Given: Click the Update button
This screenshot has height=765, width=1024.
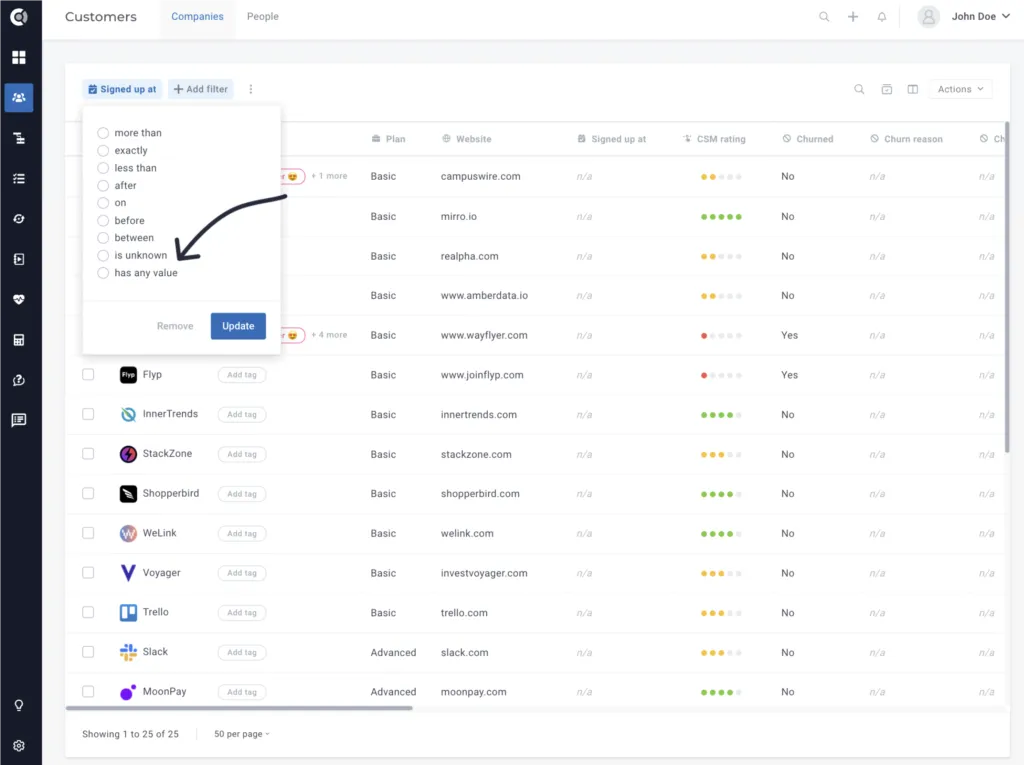Looking at the screenshot, I should 238,326.
